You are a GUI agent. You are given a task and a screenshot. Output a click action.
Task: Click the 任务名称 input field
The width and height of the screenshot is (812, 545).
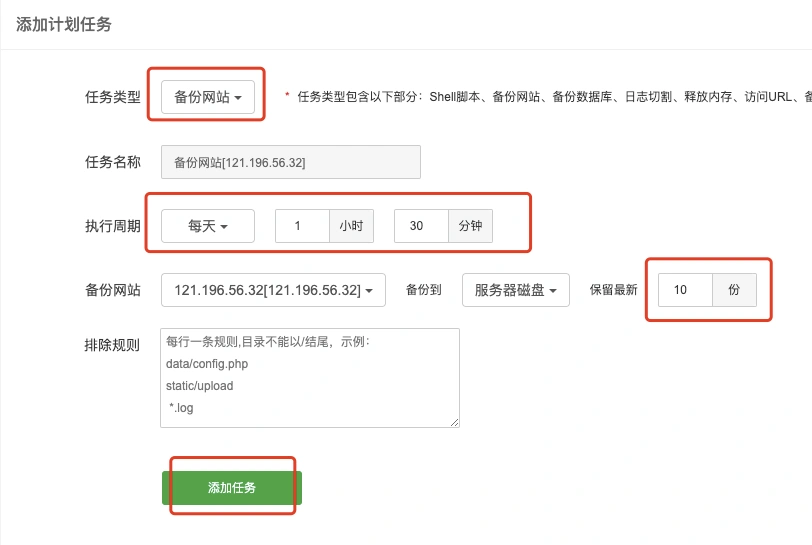tap(291, 162)
